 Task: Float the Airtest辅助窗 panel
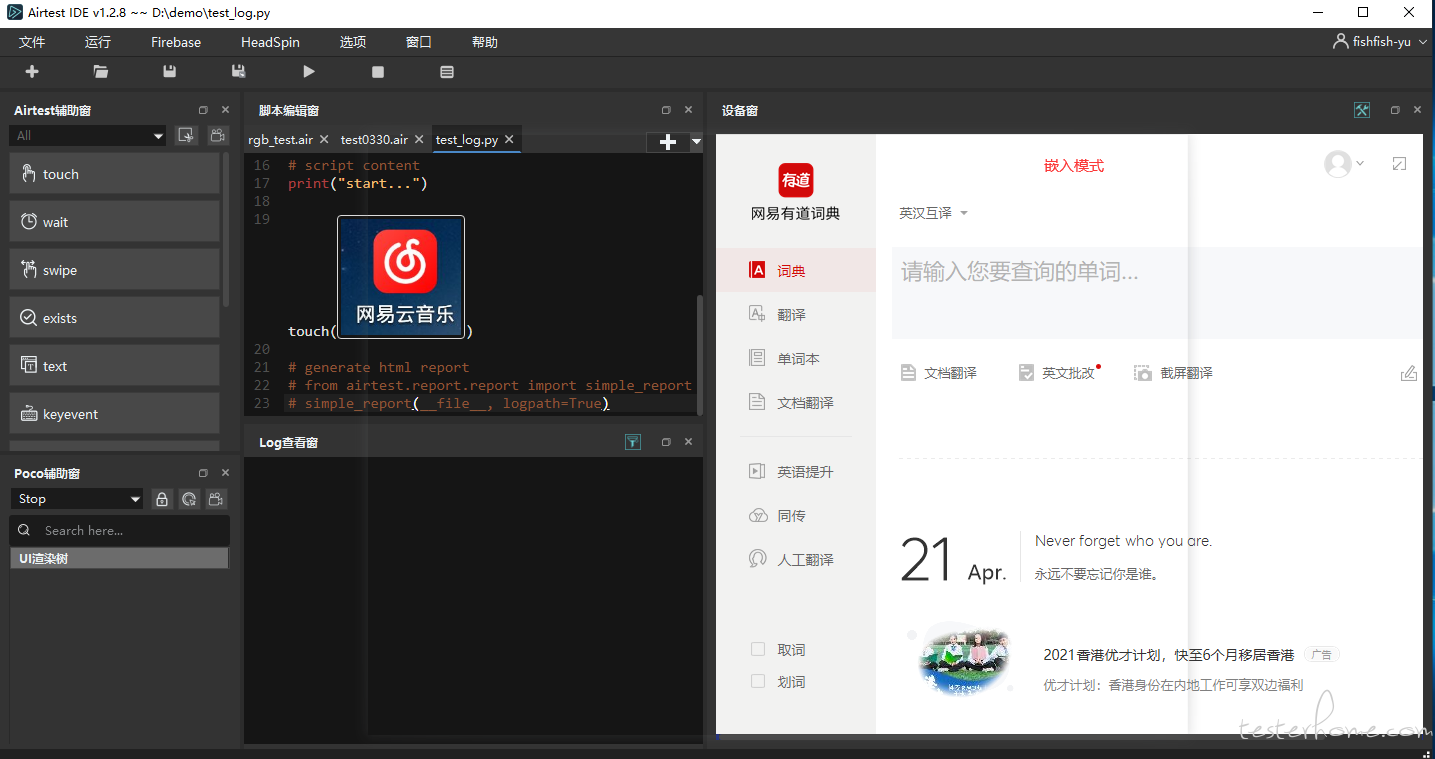(203, 110)
